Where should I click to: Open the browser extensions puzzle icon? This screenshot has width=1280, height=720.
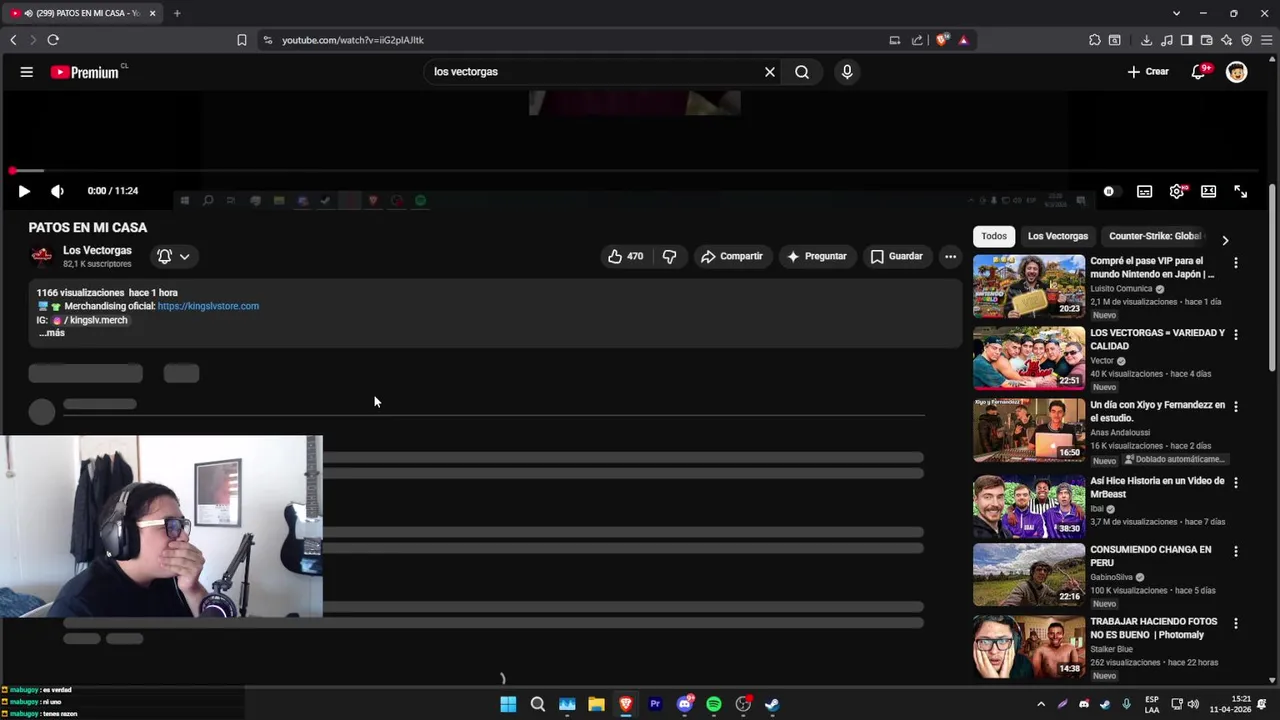[1095, 40]
